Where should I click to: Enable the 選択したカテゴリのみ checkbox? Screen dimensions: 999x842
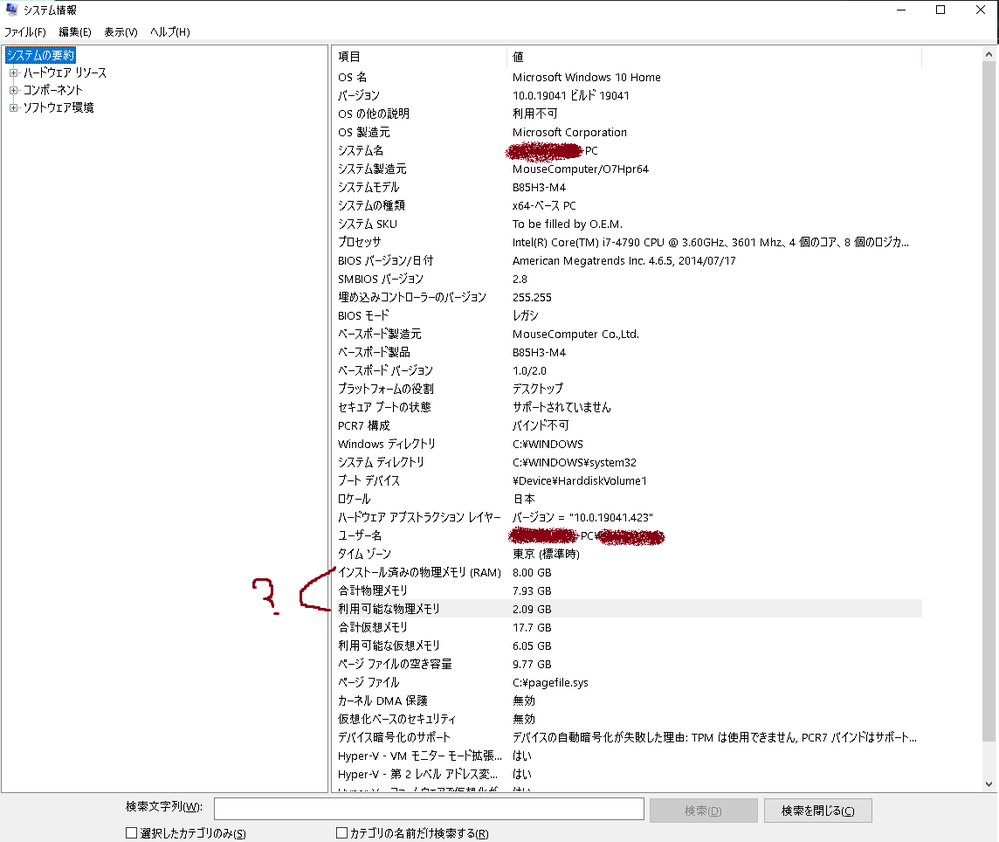131,832
